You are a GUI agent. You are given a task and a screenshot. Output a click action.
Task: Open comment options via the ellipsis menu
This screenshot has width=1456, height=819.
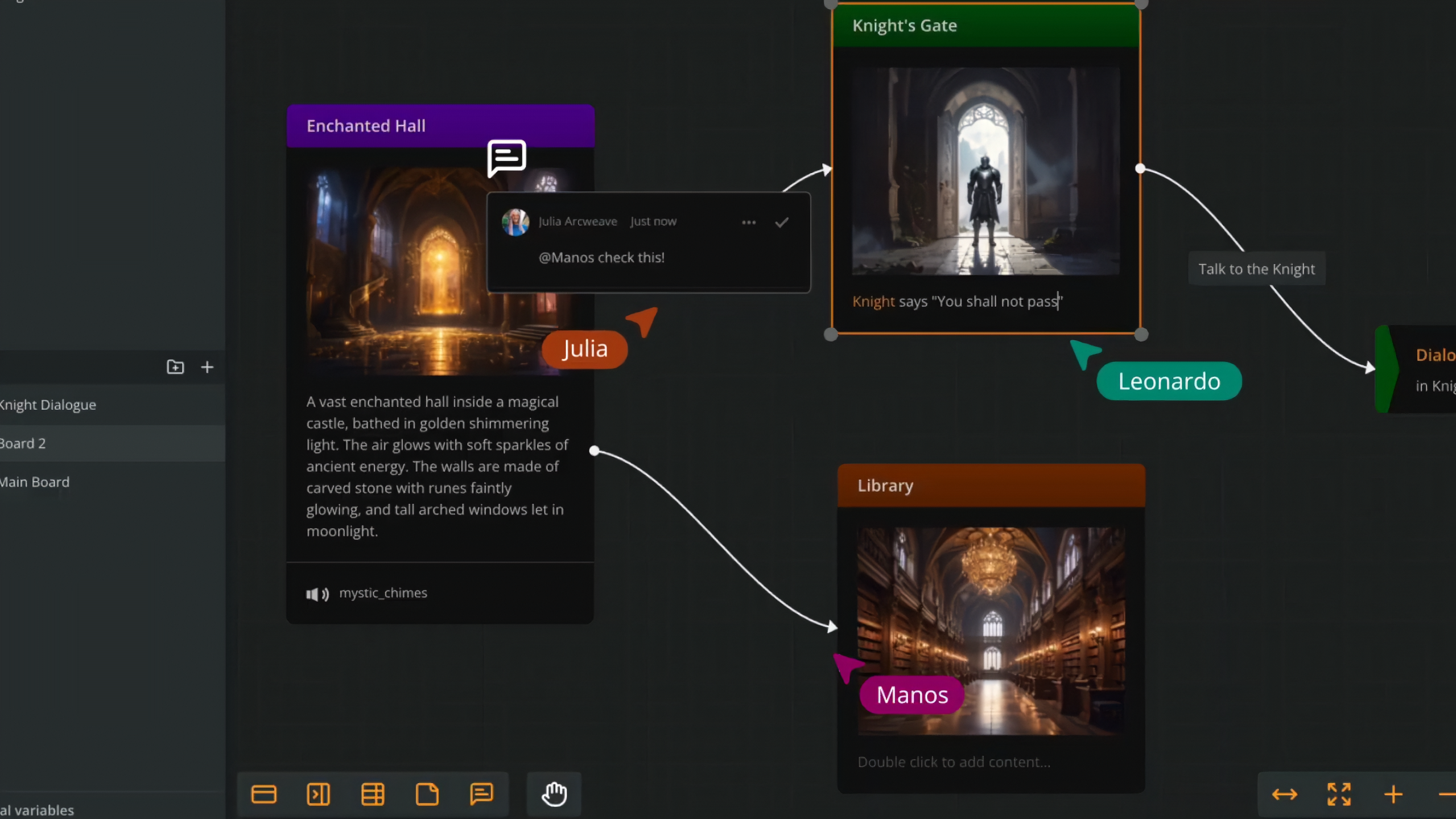coord(748,222)
